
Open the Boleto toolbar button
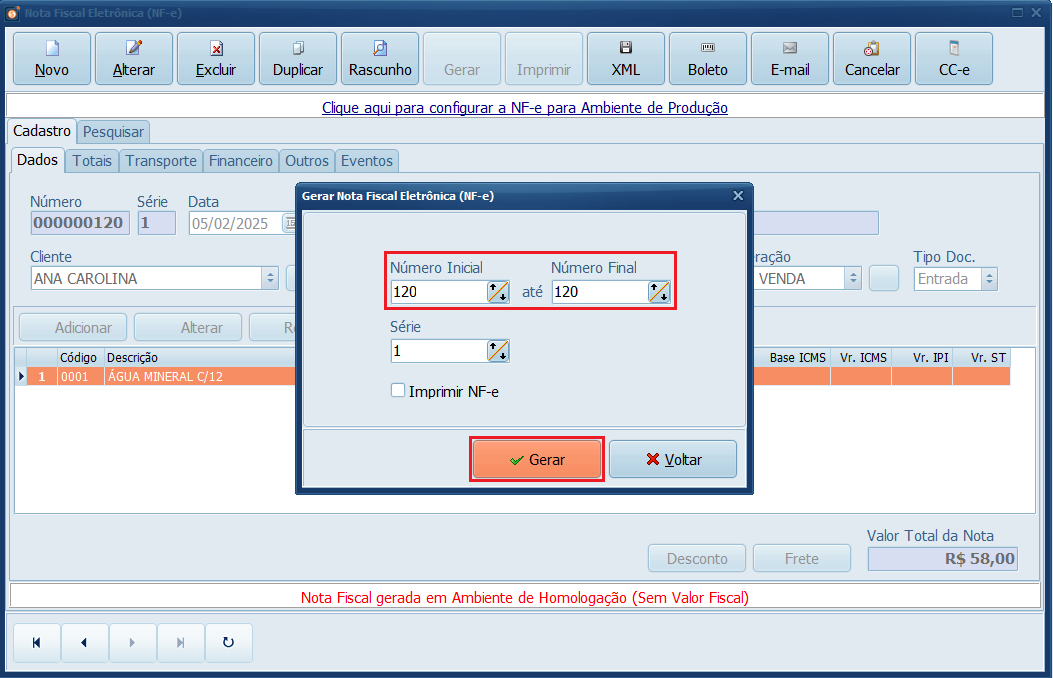tap(708, 58)
